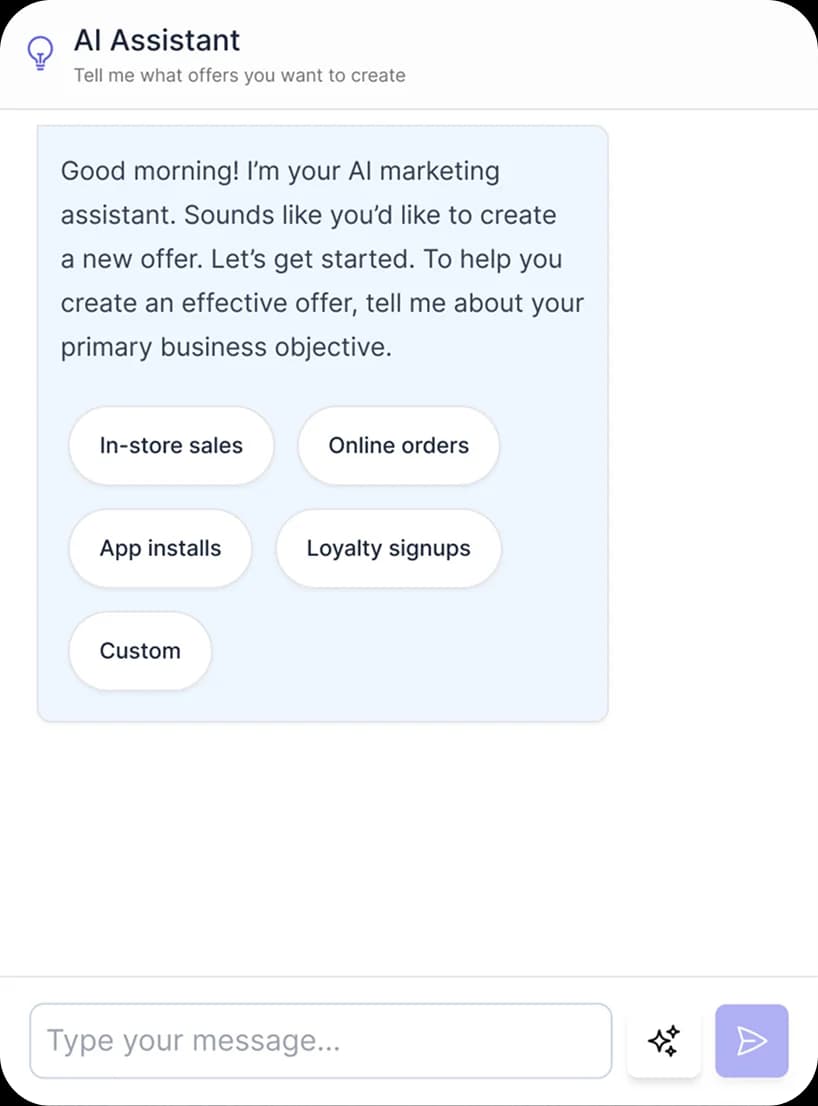
Task: Select Loyalty signups as objective
Action: [389, 548]
